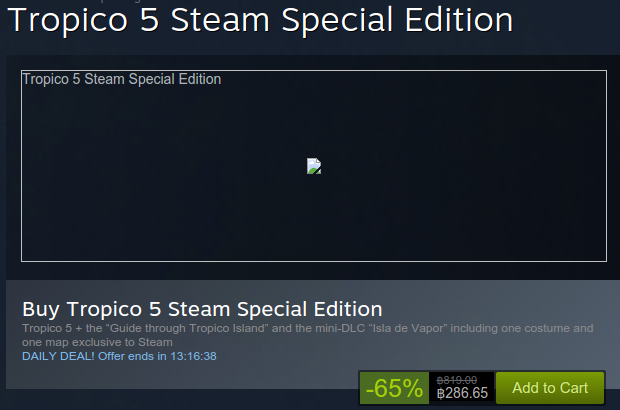This screenshot has width=620, height=410.
Task: Click the -65% discount badge
Action: coord(394,388)
